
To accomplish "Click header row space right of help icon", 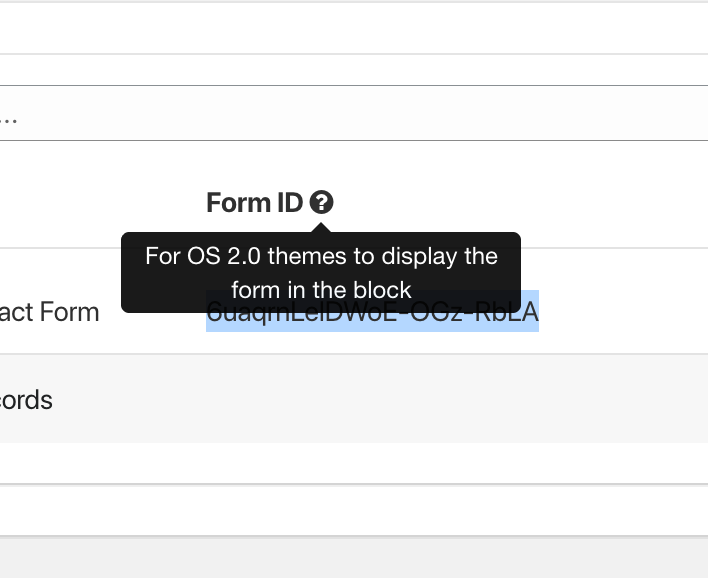I will tap(520, 203).
